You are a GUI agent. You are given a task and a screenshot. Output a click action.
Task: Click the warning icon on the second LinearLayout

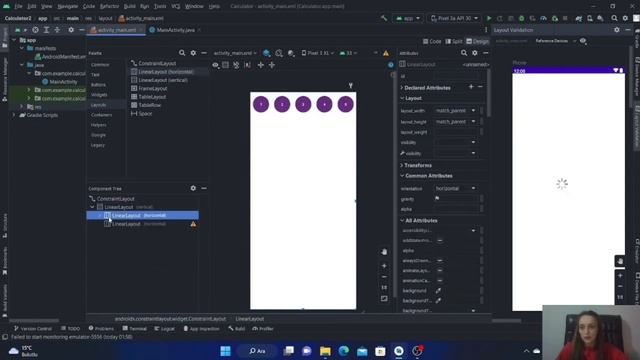click(193, 224)
